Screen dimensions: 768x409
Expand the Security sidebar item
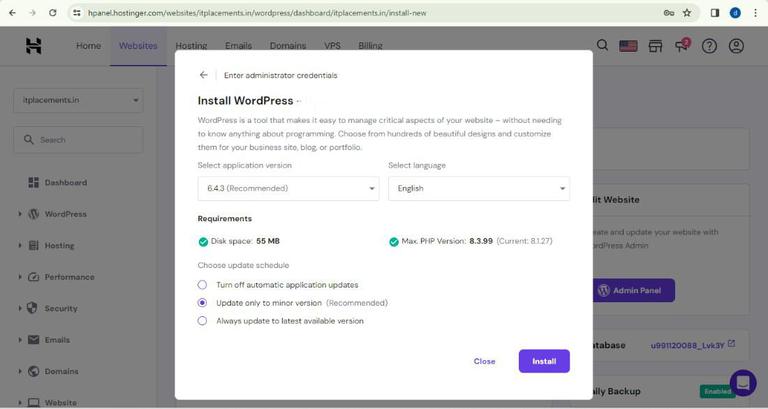pos(60,308)
